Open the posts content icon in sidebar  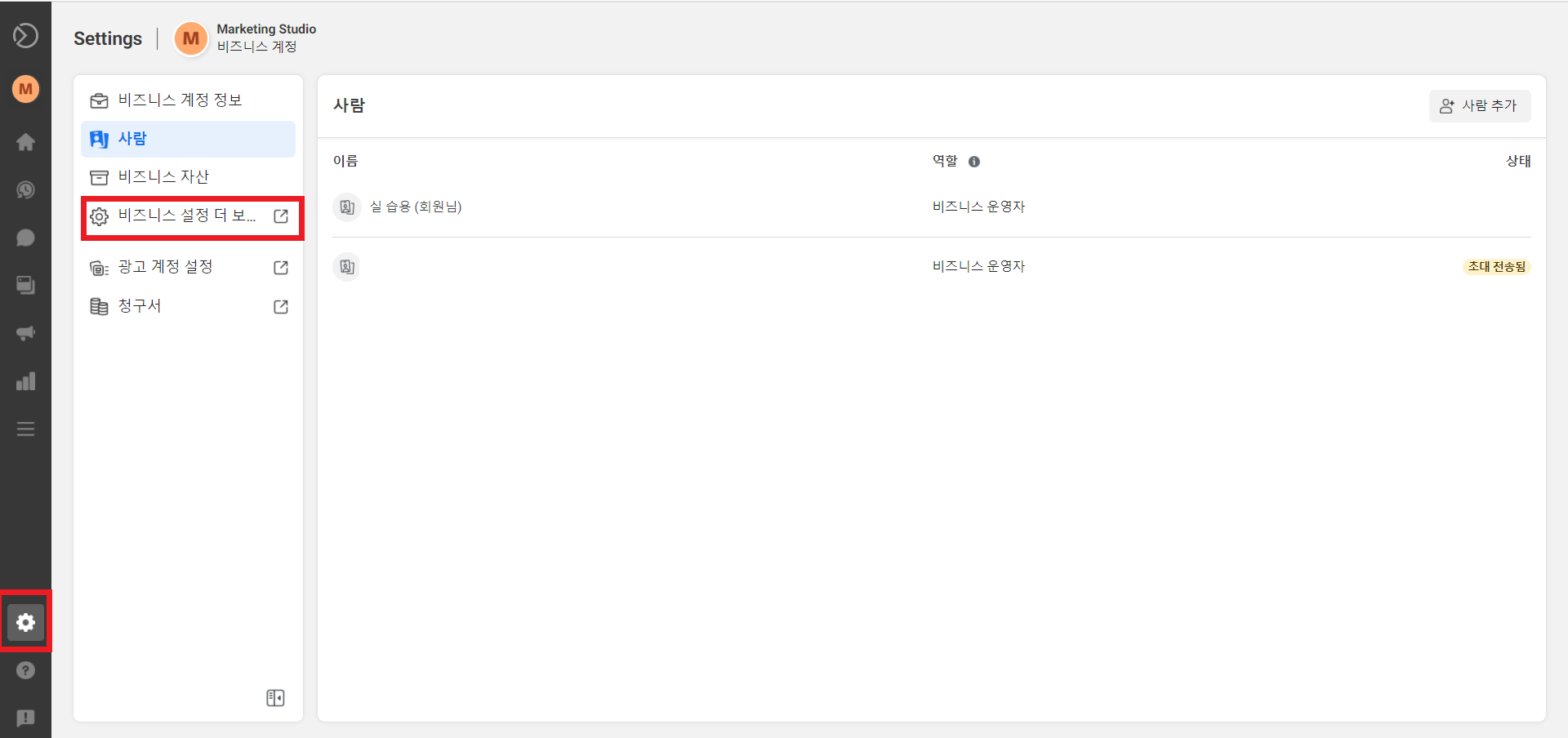pos(25,285)
